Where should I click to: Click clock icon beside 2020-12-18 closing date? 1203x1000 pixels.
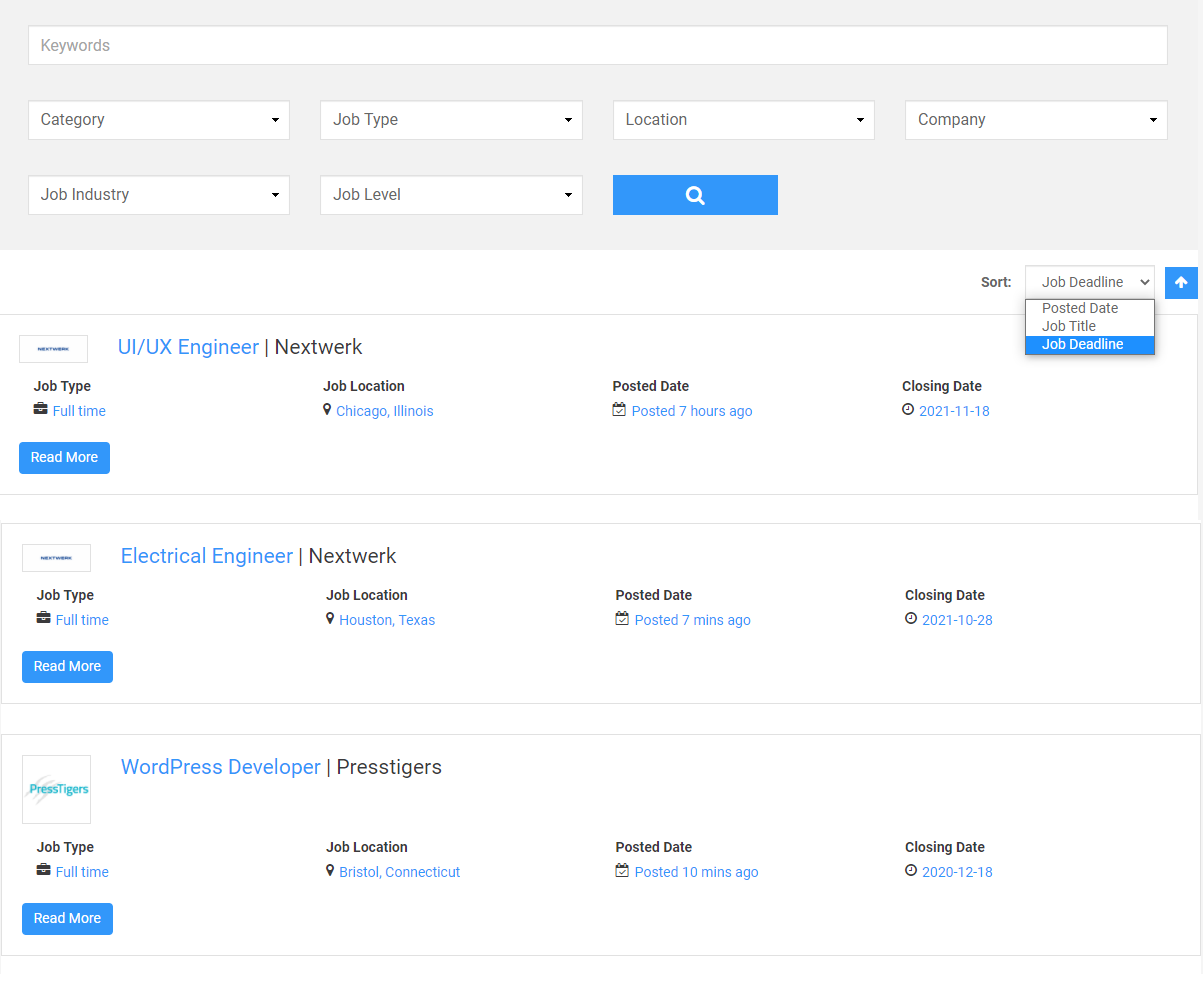click(911, 871)
